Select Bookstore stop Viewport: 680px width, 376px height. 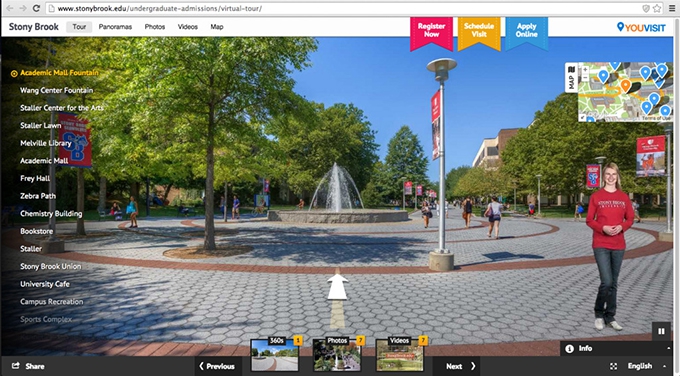tap(36, 231)
